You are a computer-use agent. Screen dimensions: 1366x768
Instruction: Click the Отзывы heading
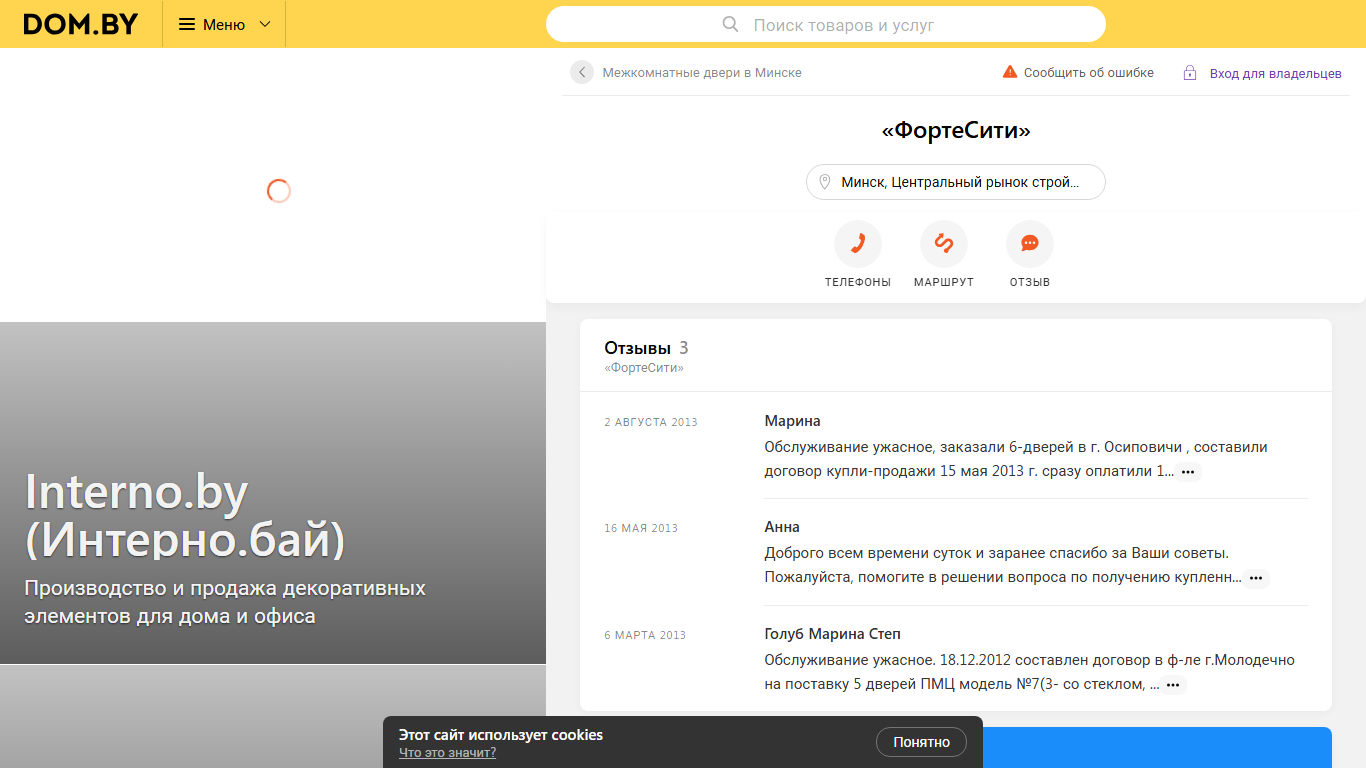click(637, 348)
